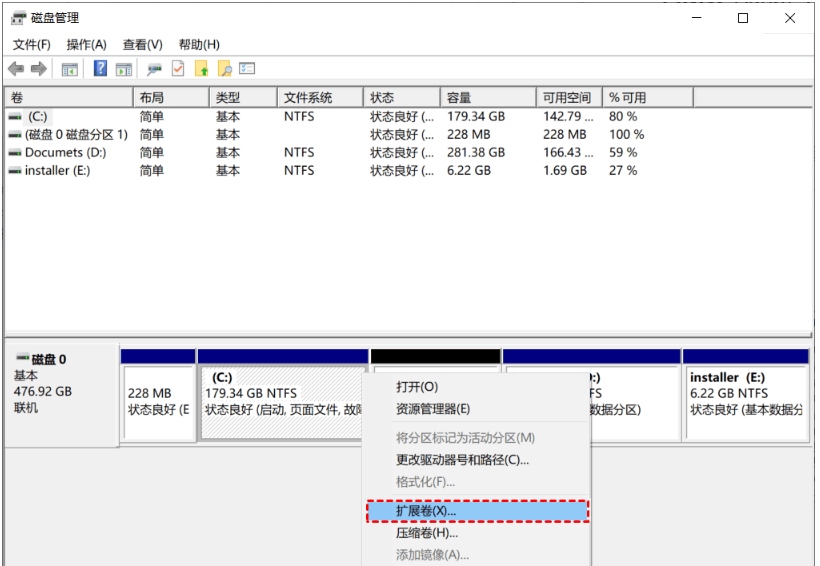
Task: Click the Back arrow toolbar icon
Action: (16, 69)
